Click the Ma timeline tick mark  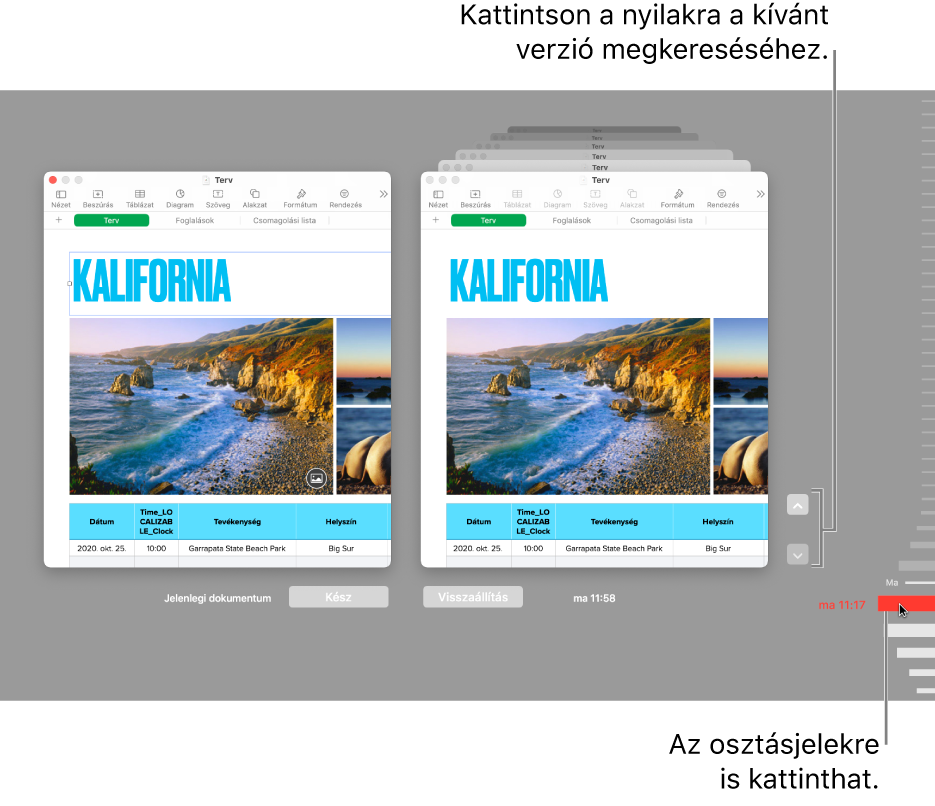pos(919,582)
